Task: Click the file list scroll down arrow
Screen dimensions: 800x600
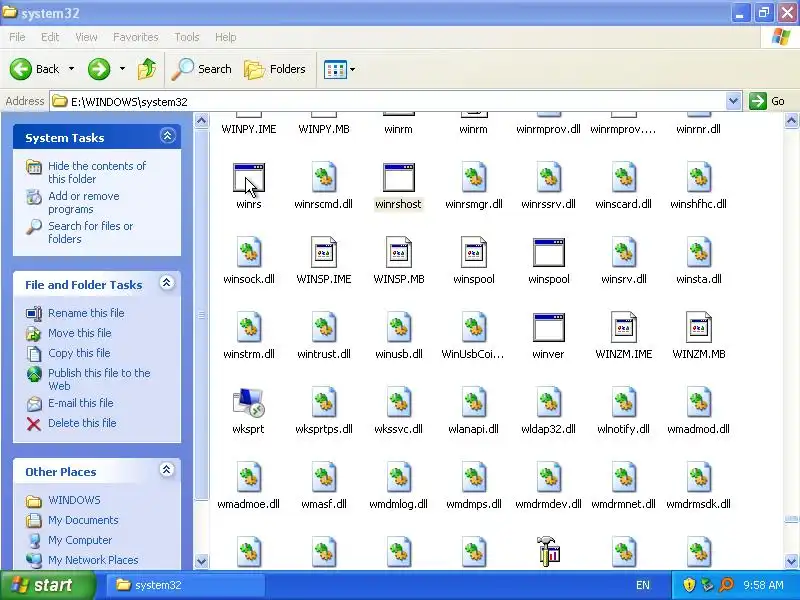Action: [791, 561]
